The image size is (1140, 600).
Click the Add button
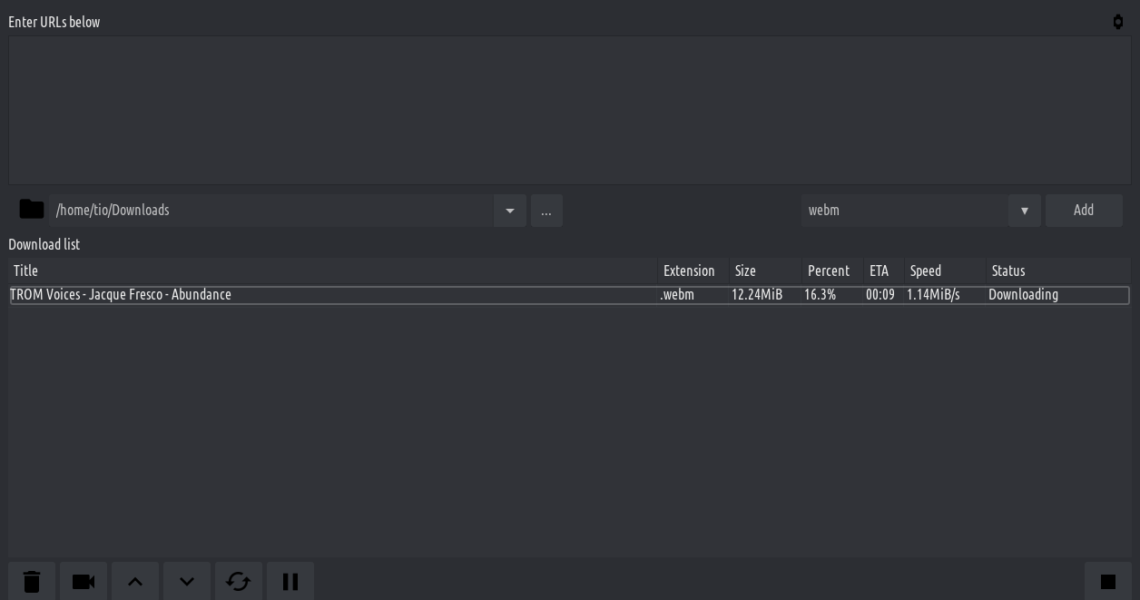1083,211
